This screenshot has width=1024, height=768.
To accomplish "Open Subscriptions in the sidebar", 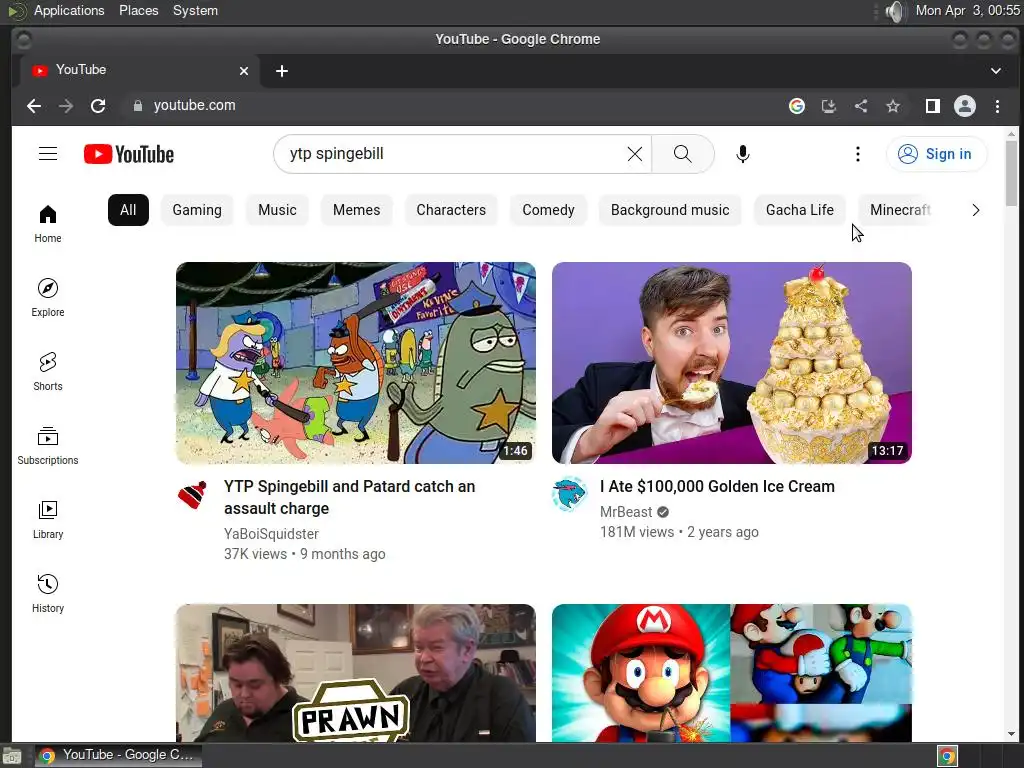I will [x=48, y=445].
